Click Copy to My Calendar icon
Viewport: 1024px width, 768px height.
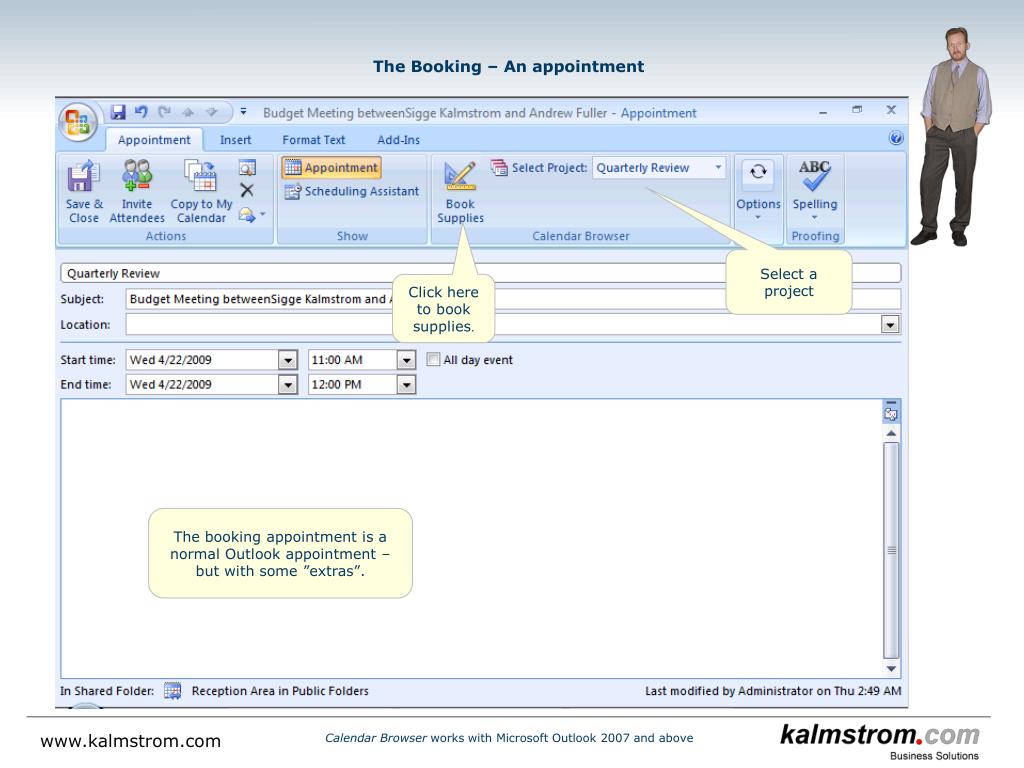tap(200, 176)
